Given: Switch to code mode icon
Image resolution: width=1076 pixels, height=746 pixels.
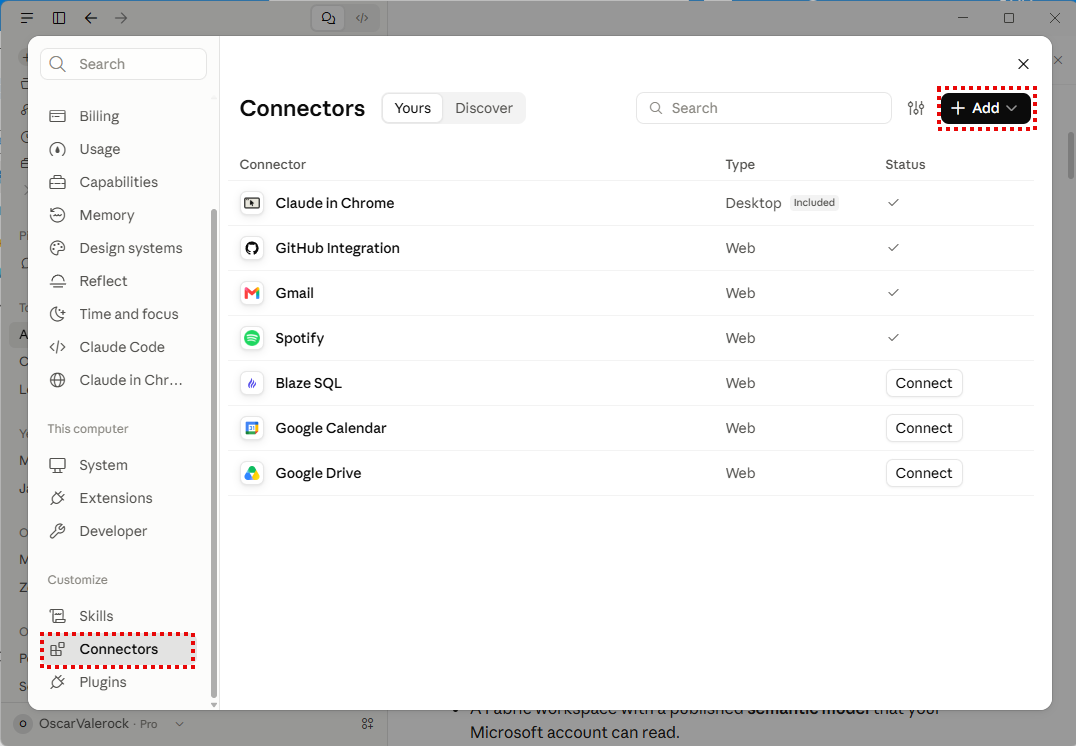Looking at the screenshot, I should 362,18.
